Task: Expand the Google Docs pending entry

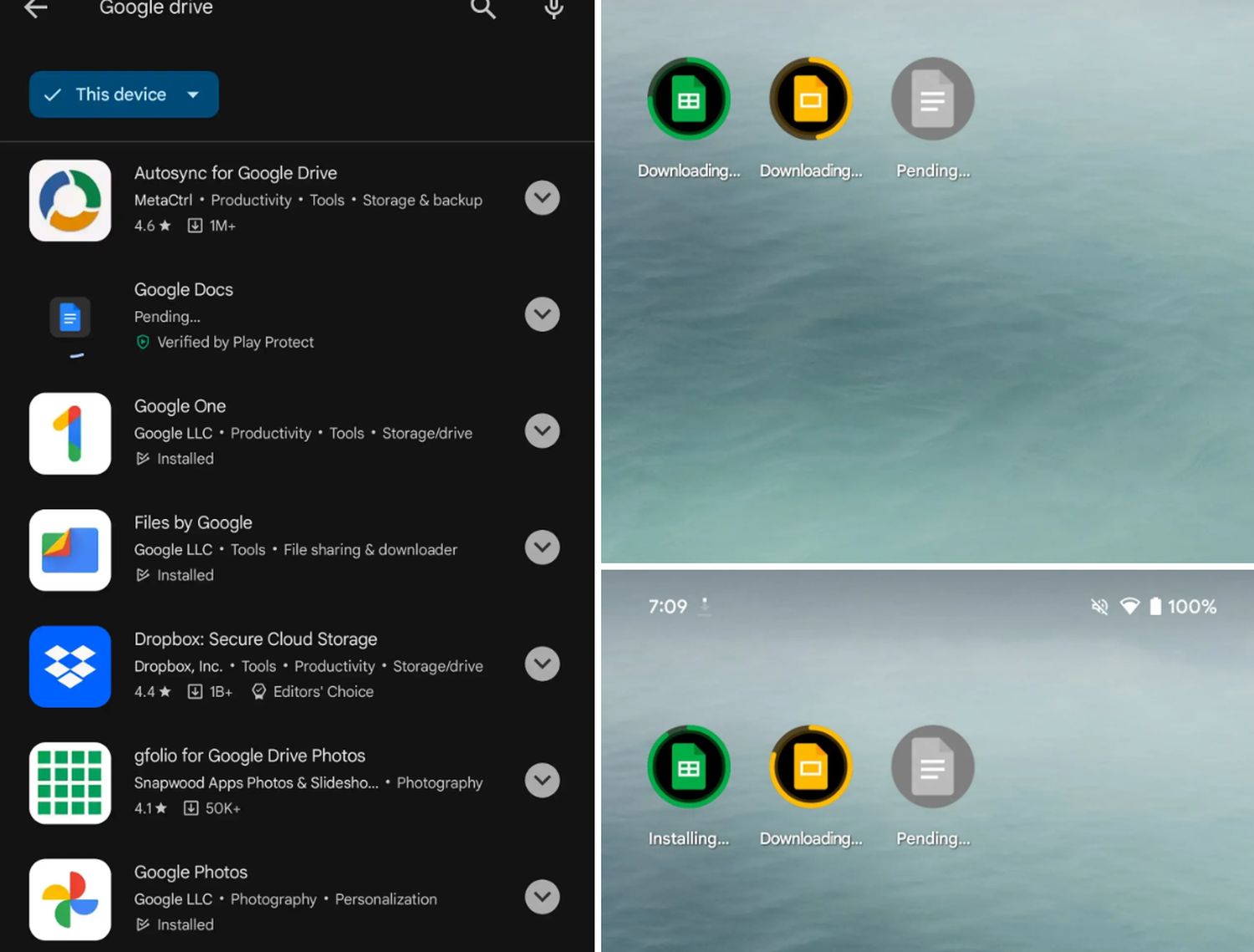Action: (542, 314)
